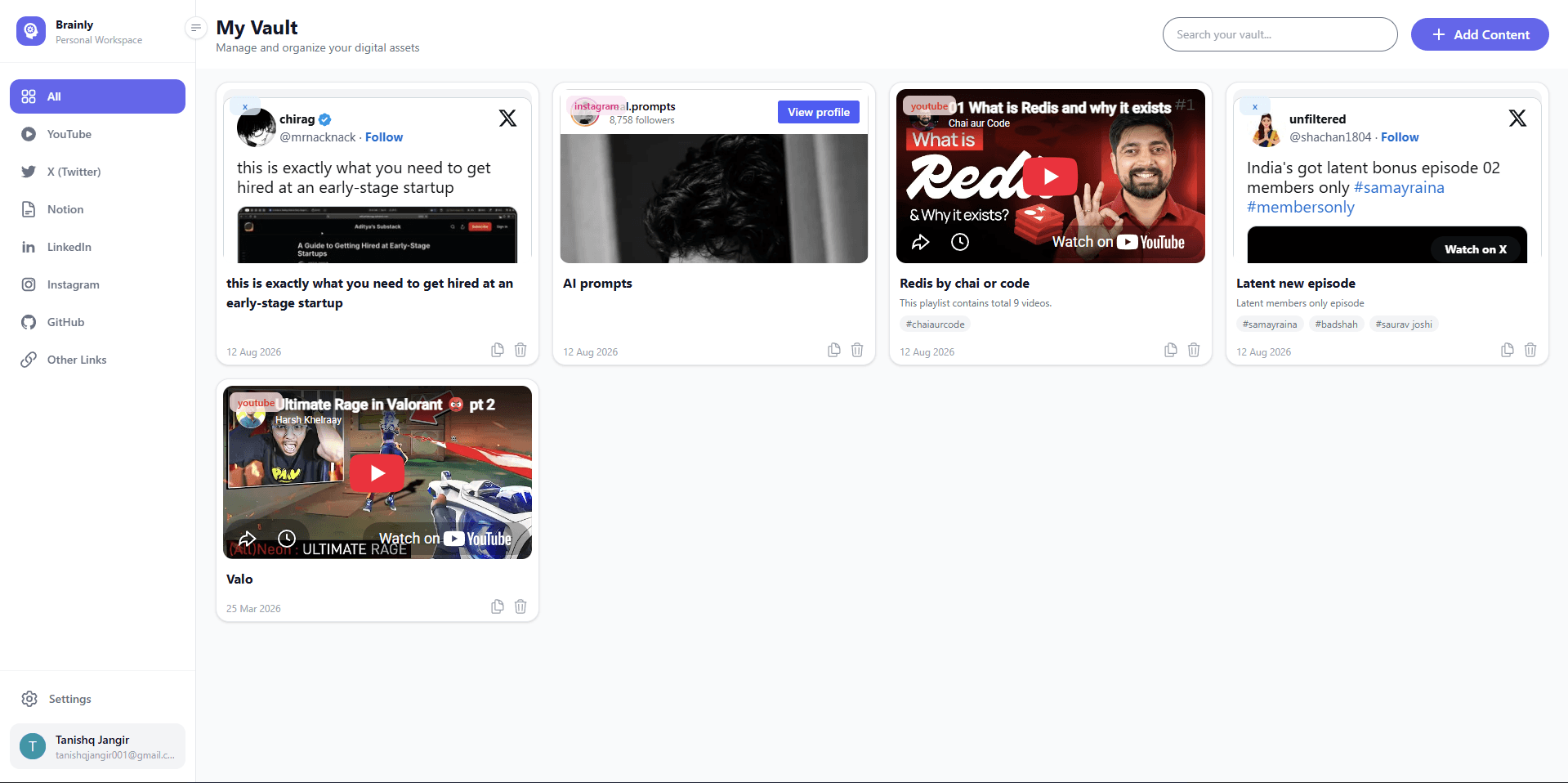This screenshot has height=783, width=1568.
Task: Click View profile on Instagram embed
Action: pyautogui.click(x=819, y=112)
